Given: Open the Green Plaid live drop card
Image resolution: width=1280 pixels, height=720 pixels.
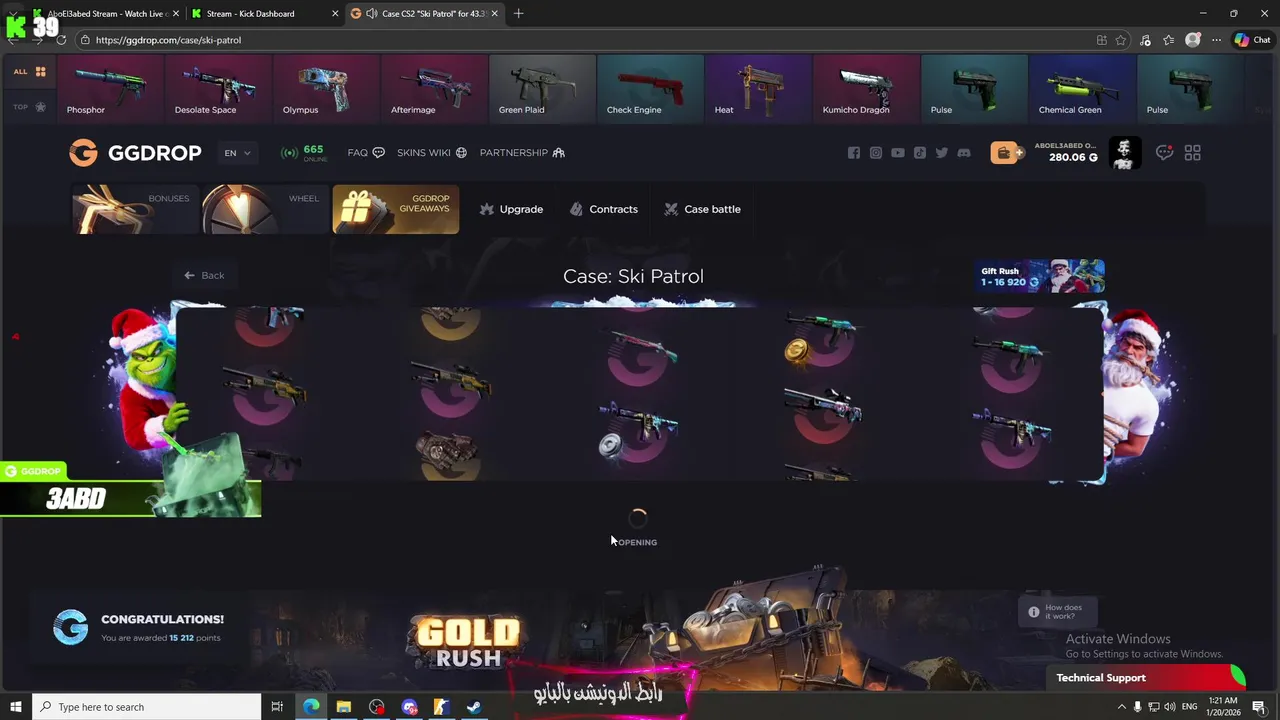Looking at the screenshot, I should point(543,87).
